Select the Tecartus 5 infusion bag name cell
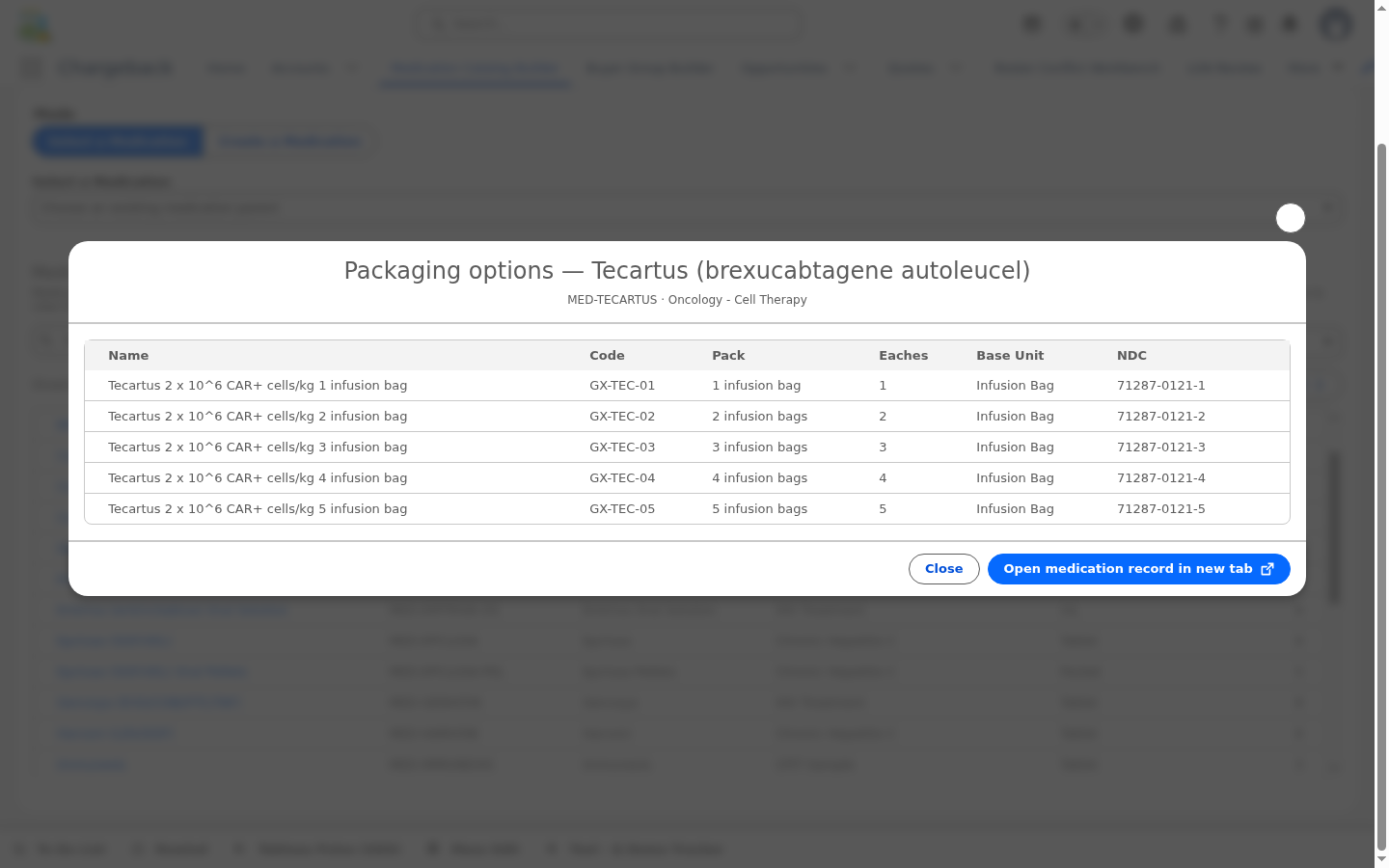Viewport: 1389px width, 868px height. tap(258, 509)
